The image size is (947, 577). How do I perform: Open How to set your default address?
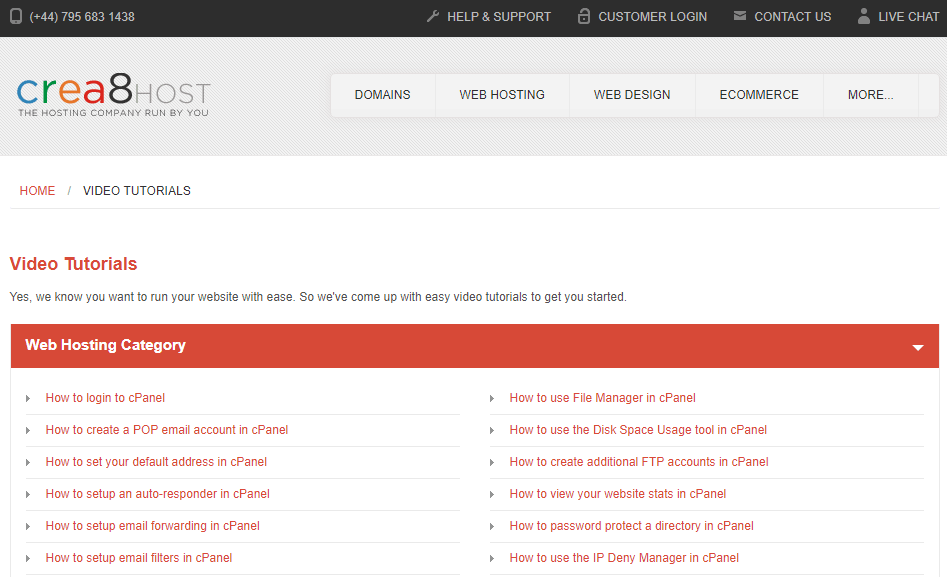156,462
